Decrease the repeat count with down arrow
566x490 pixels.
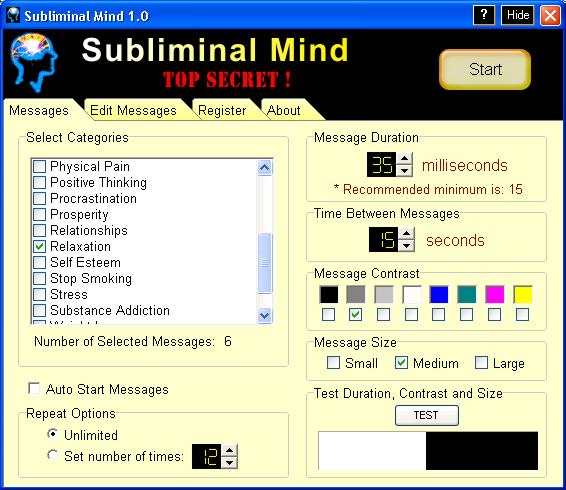(x=230, y=463)
